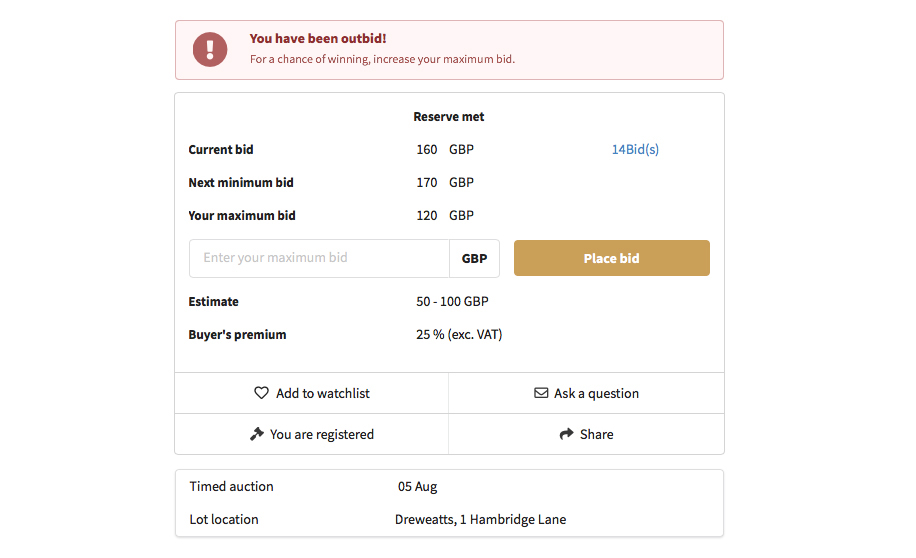916x558 pixels.
Task: Click the Share label text
Action: pyautogui.click(x=596, y=434)
